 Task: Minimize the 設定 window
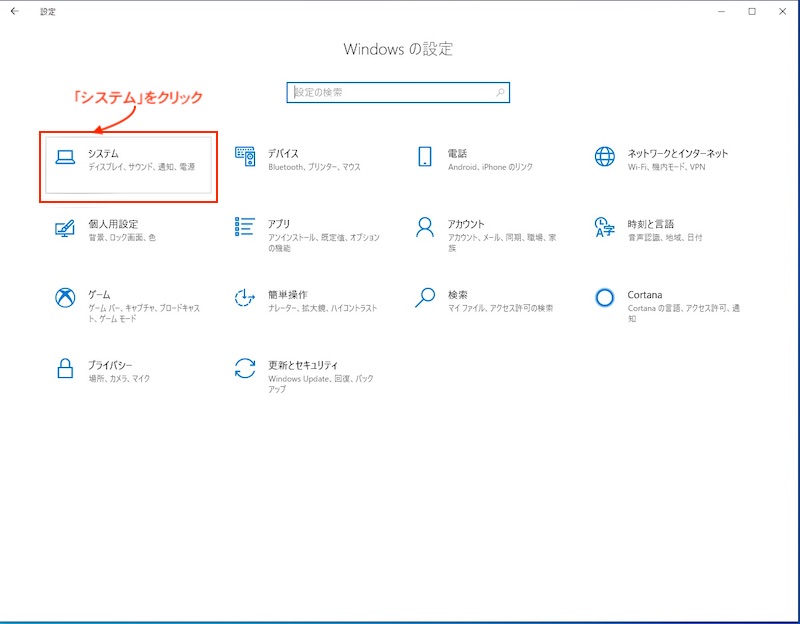click(721, 11)
